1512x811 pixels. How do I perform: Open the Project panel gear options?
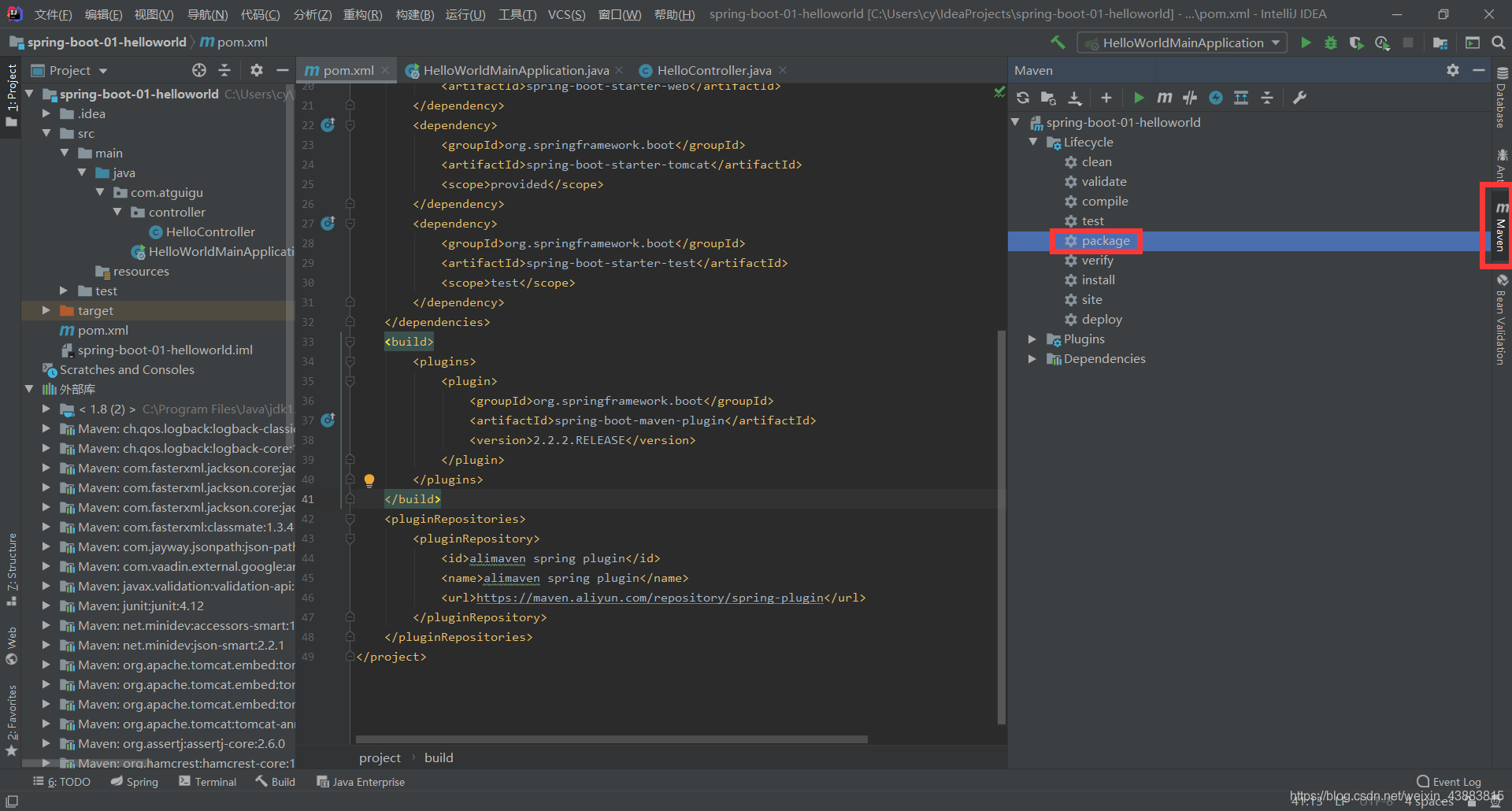[256, 70]
